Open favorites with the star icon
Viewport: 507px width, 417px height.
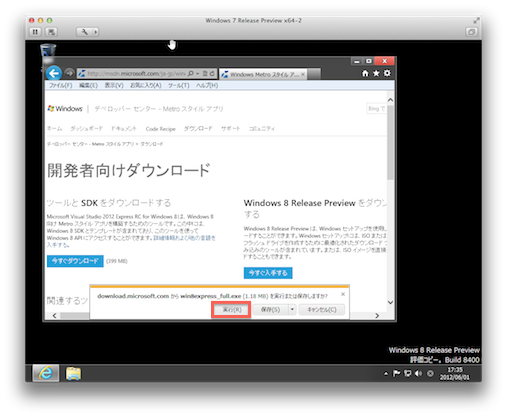pos(376,73)
